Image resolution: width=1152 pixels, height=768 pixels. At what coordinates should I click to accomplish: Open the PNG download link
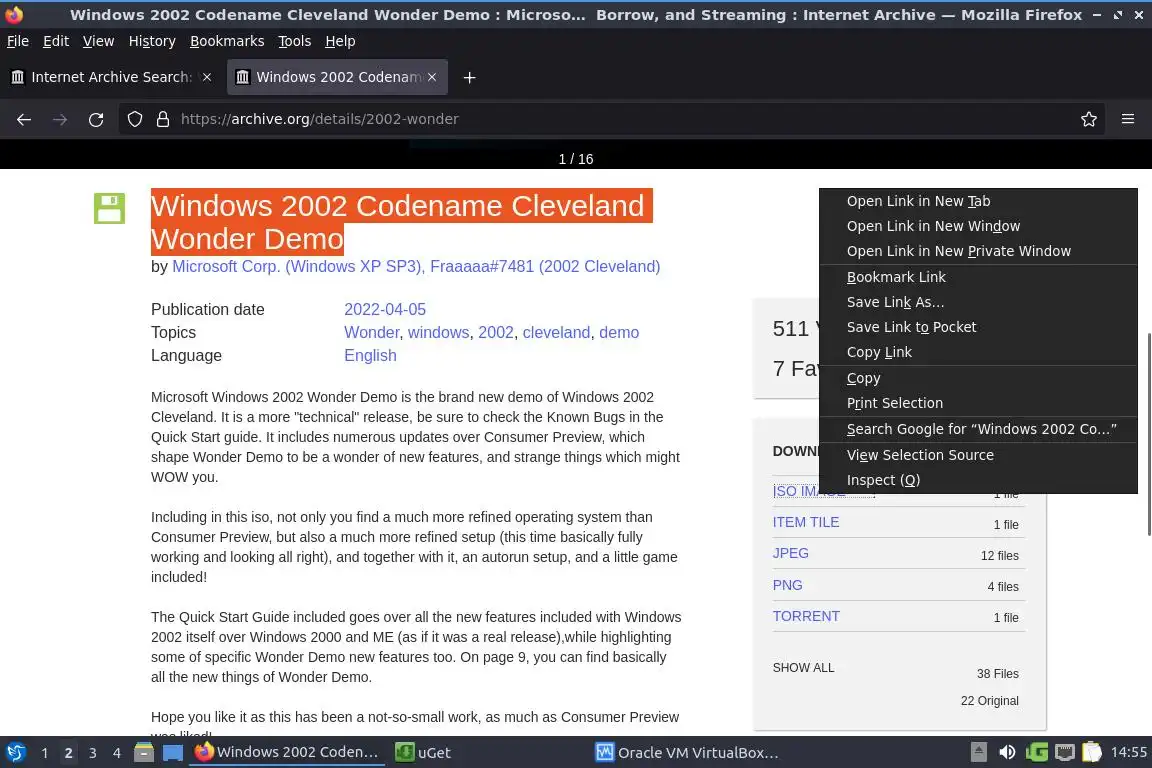pyautogui.click(x=787, y=585)
